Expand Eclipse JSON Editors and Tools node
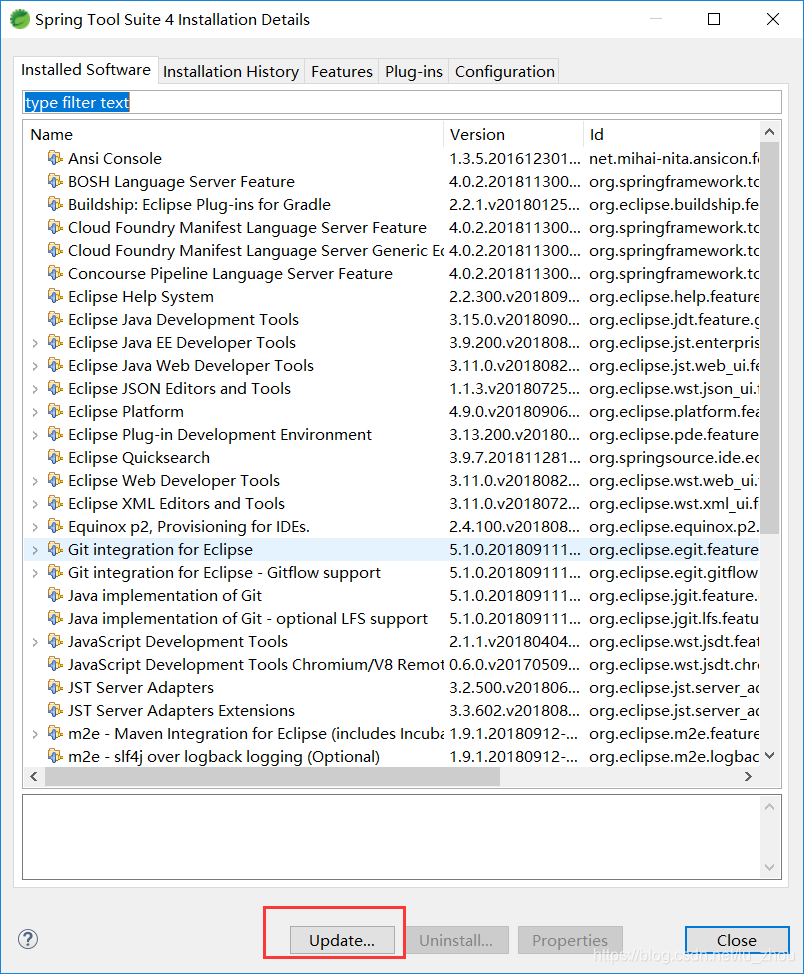 pos(35,389)
